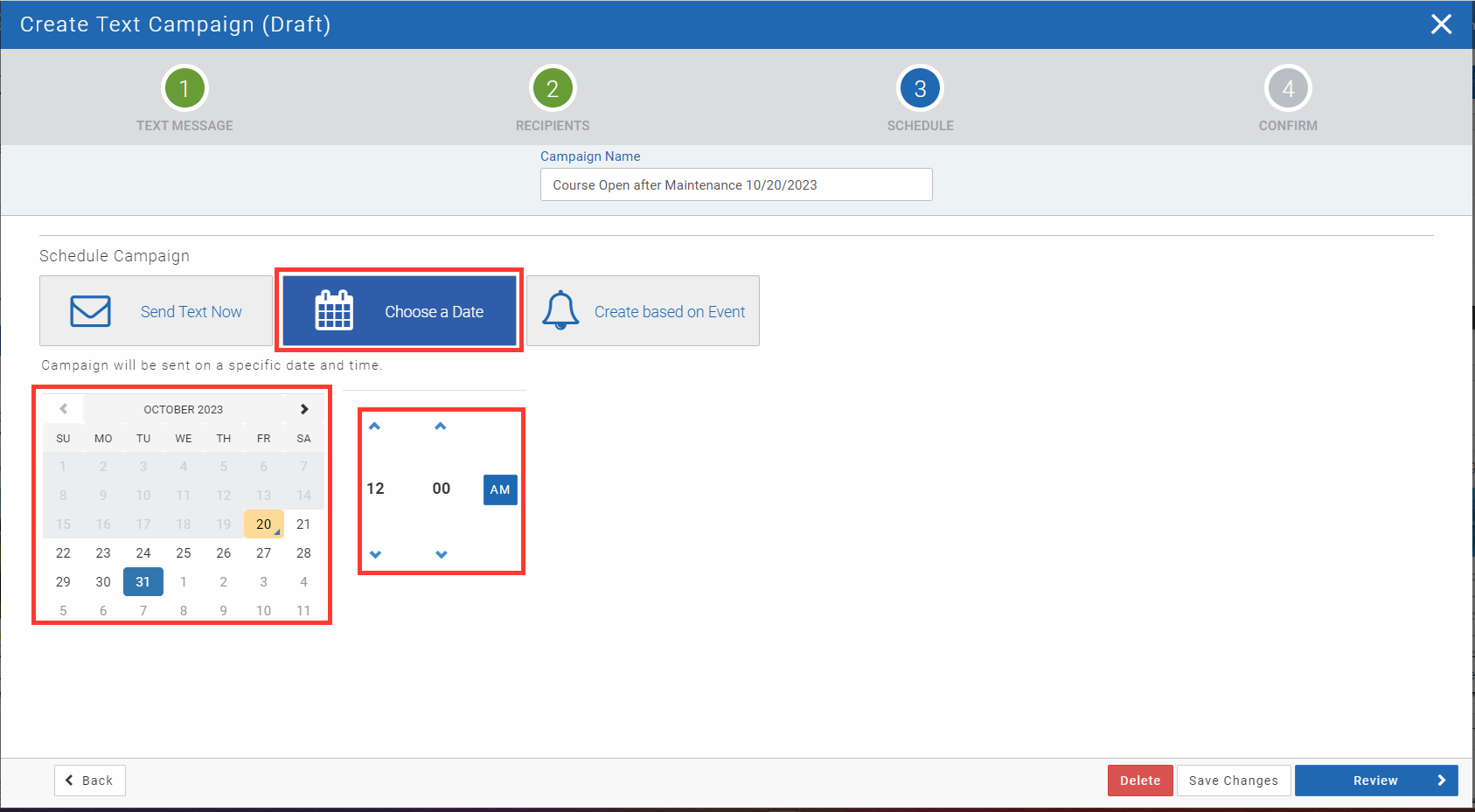Viewport: 1475px width, 812px height.
Task: Click the CONFIRM step label
Action: point(1288,126)
